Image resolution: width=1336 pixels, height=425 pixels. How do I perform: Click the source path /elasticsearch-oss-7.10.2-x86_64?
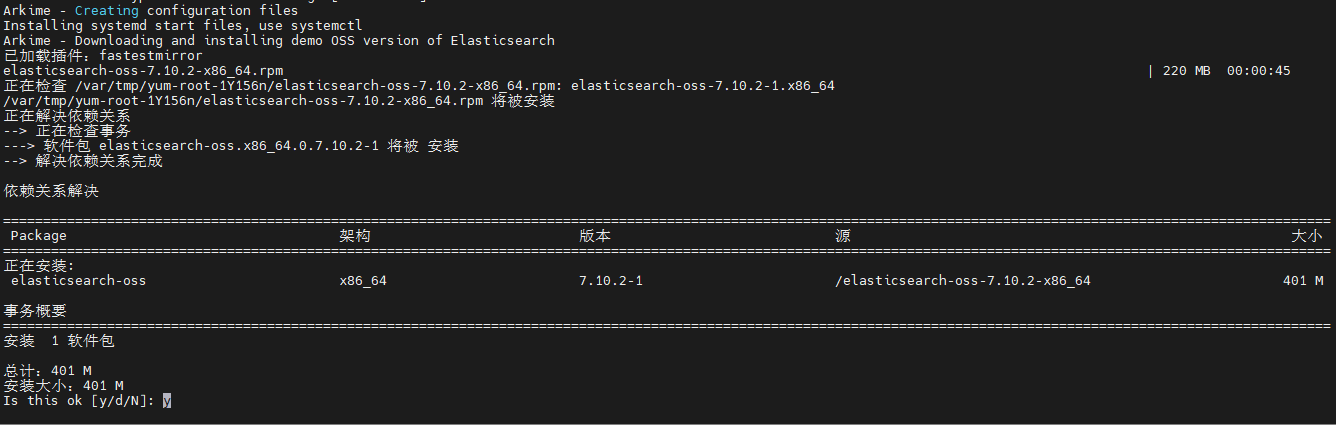(963, 281)
